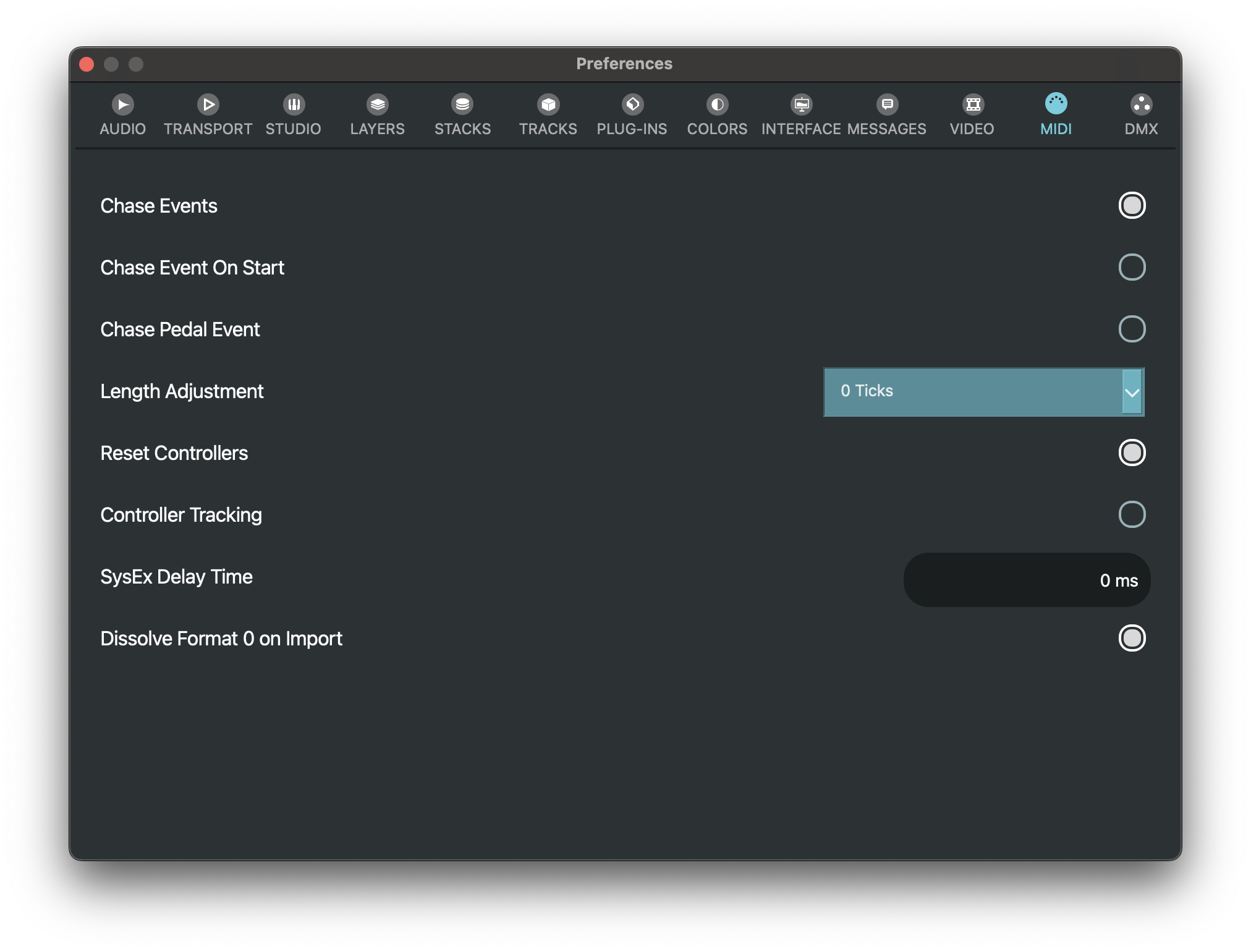Disable the Reset Controllers toggle

1132,453
